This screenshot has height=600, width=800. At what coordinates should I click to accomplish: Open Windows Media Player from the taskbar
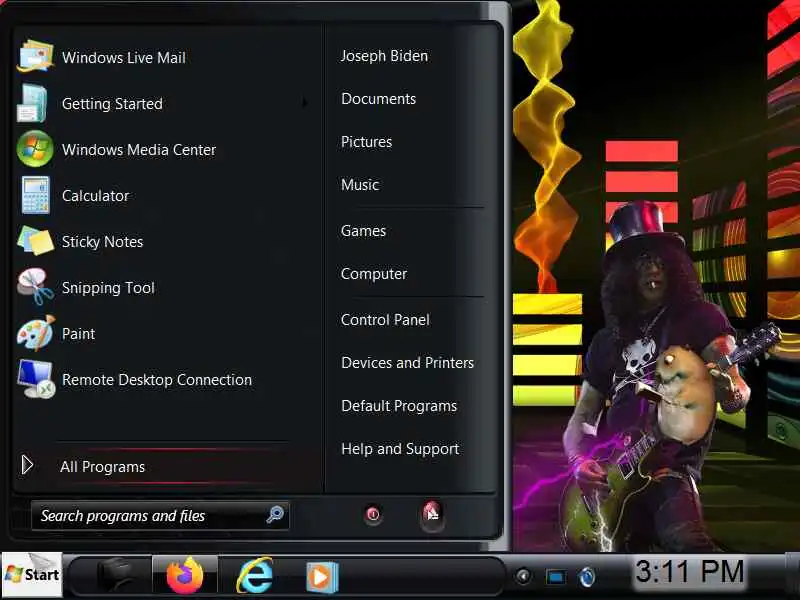point(321,578)
